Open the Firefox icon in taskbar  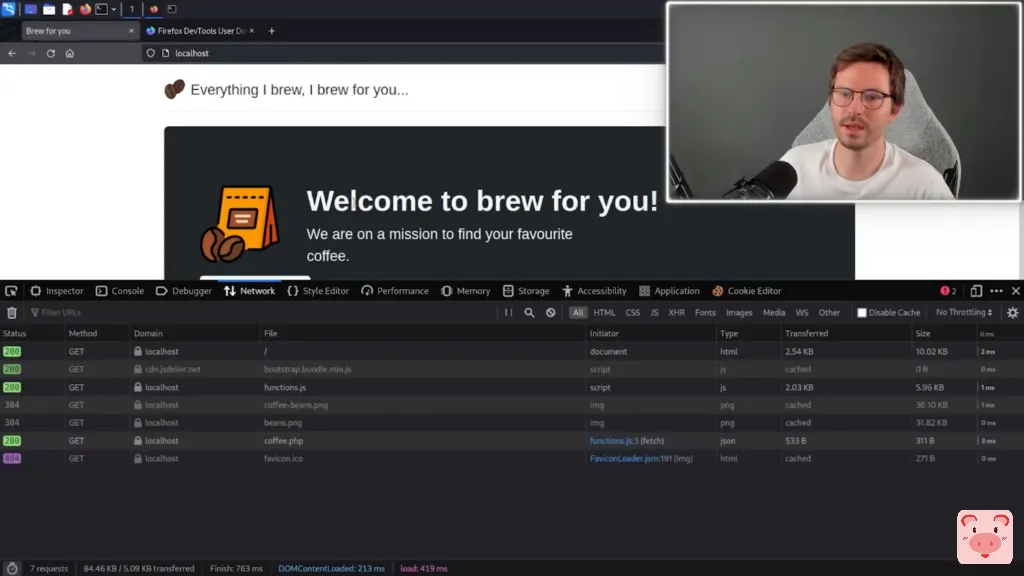(85, 9)
